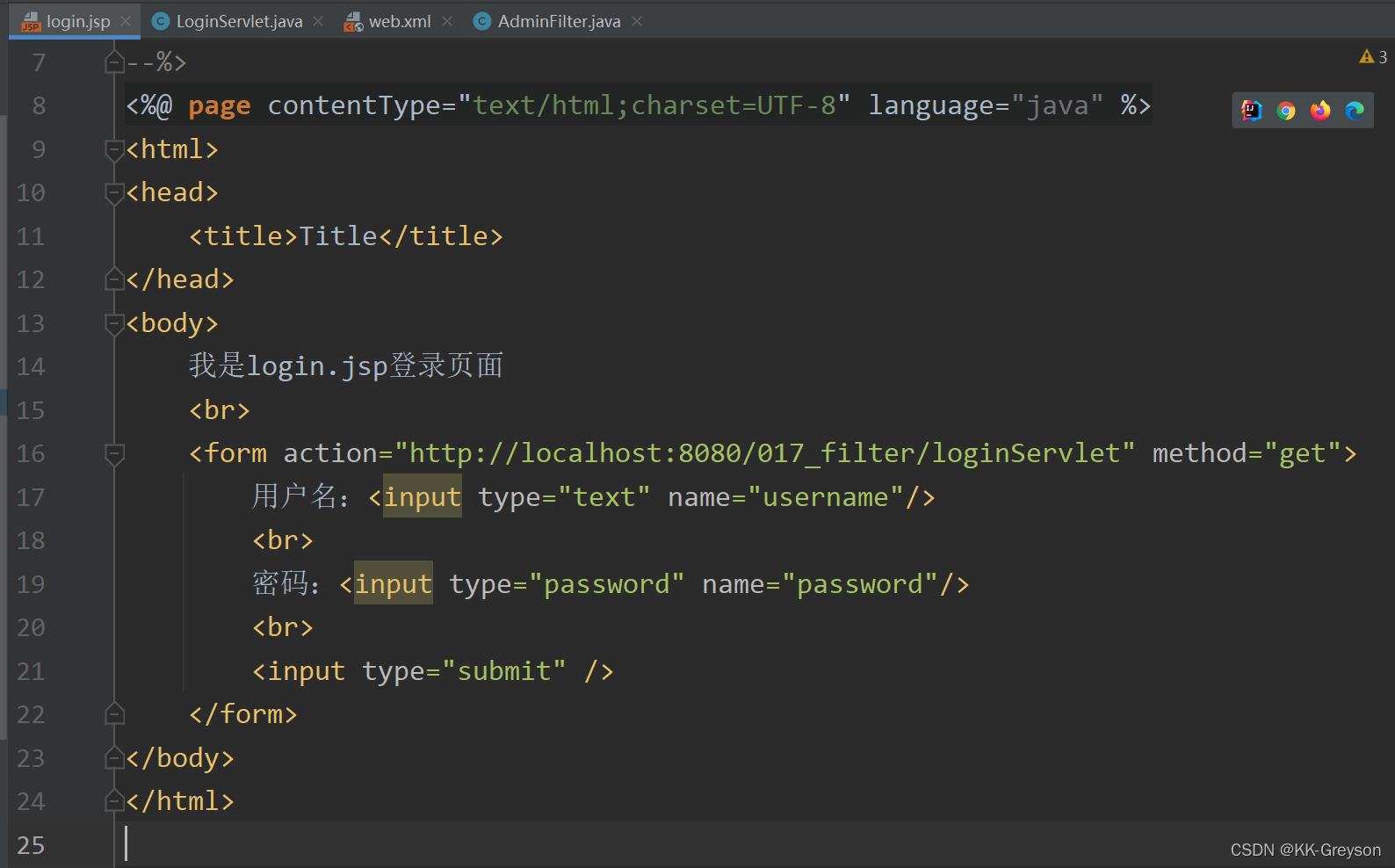Collapse the body tag fold on line 13
This screenshot has height=868, width=1395.
coord(114,323)
